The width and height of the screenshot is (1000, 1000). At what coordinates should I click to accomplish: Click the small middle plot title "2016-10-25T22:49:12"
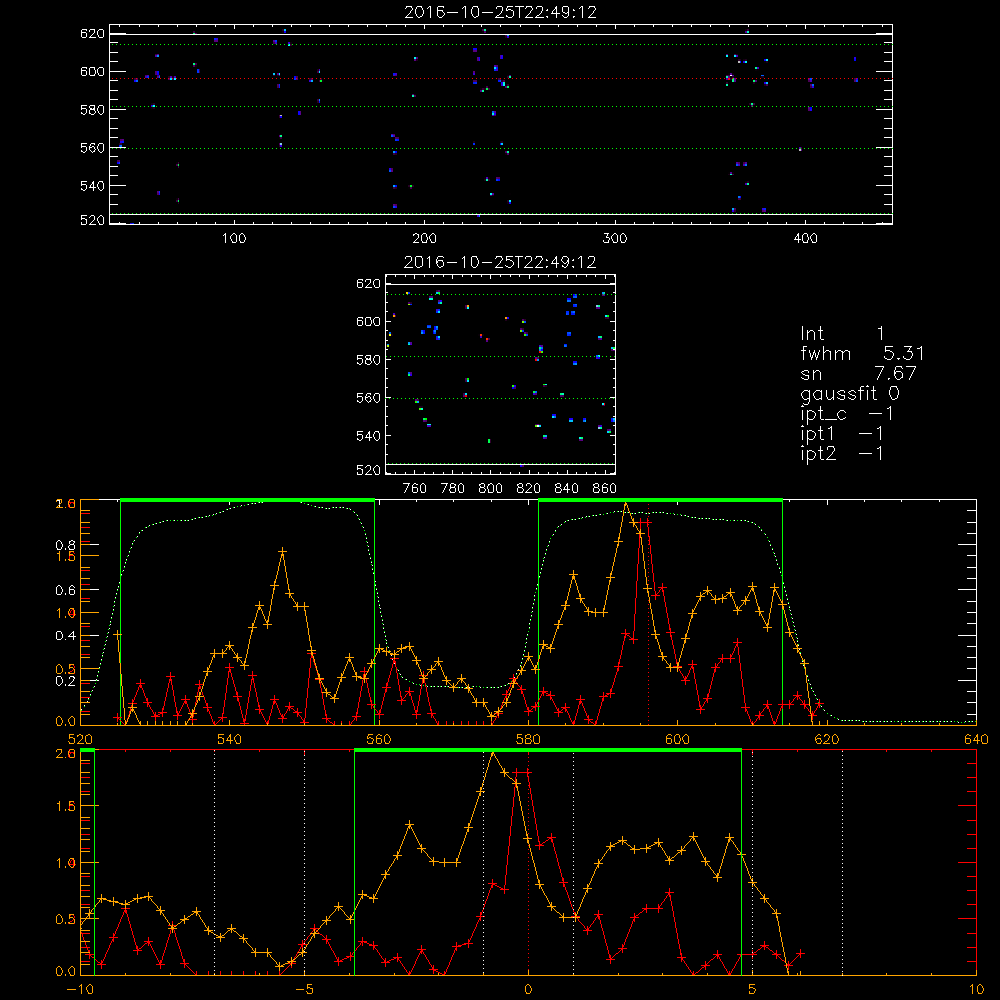(x=500, y=262)
